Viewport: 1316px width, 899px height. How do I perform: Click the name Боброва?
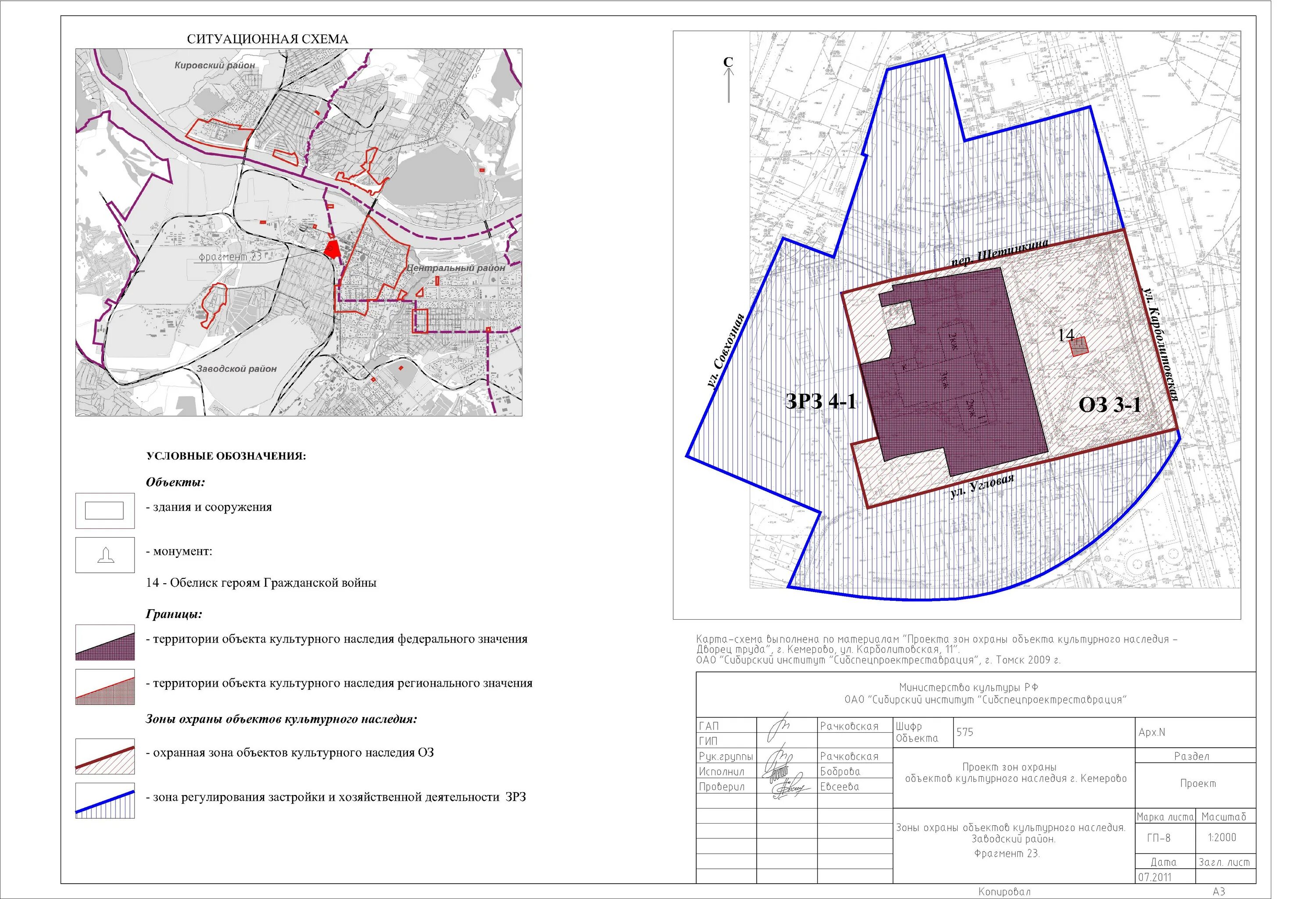tap(840, 772)
